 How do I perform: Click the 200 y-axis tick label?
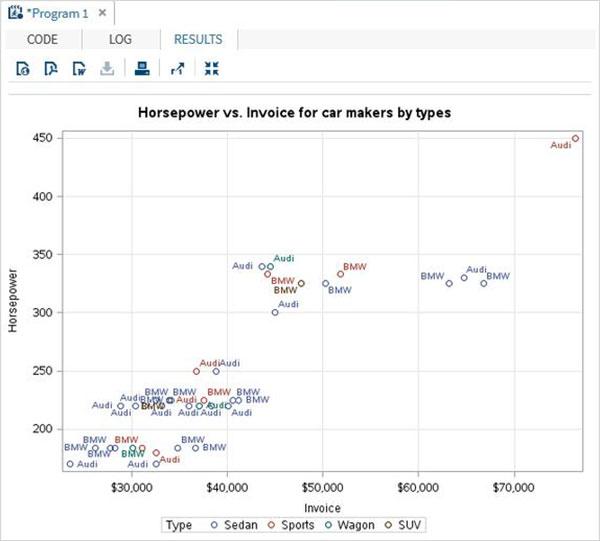(42, 429)
